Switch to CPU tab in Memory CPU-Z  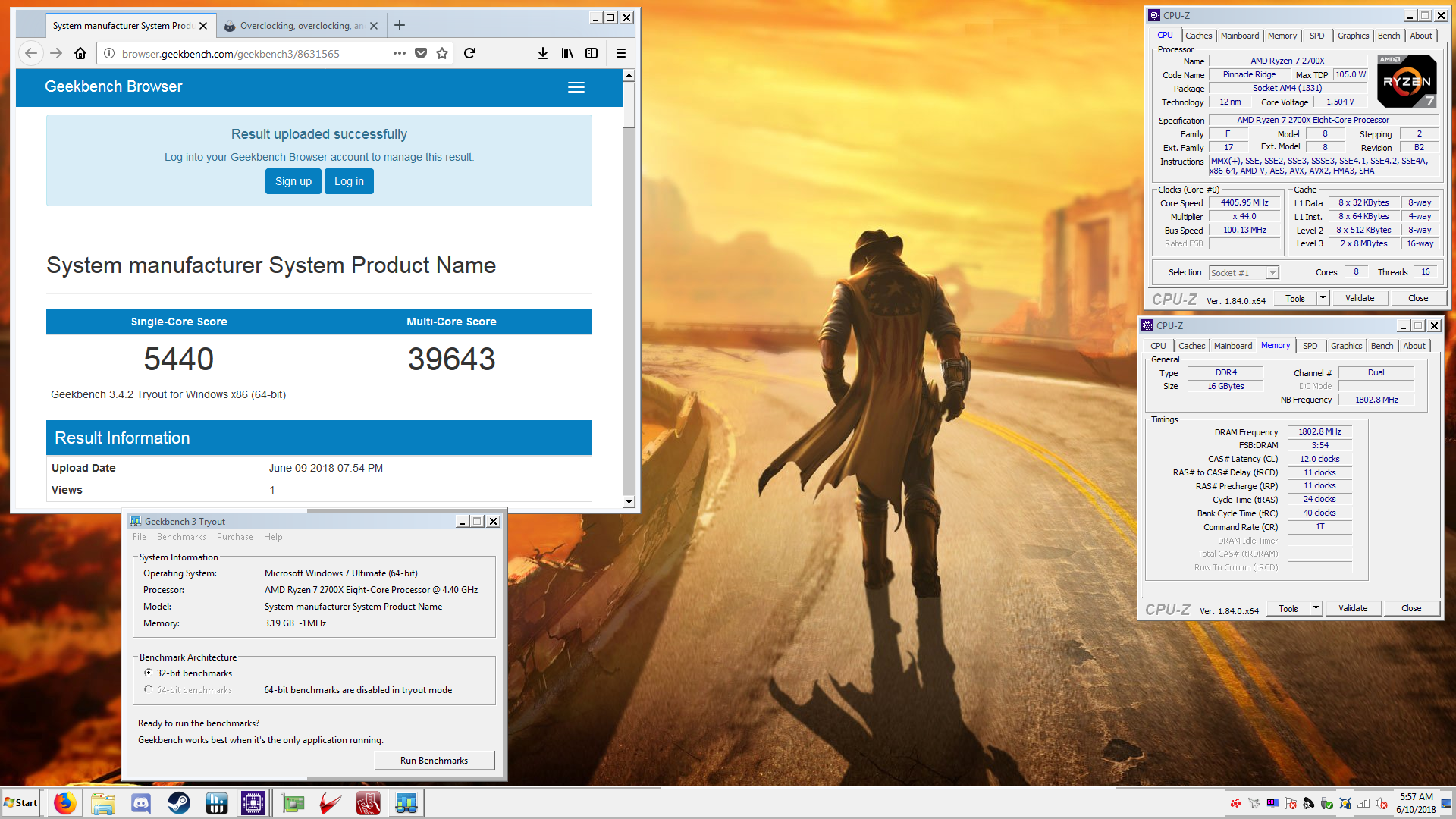(1158, 346)
